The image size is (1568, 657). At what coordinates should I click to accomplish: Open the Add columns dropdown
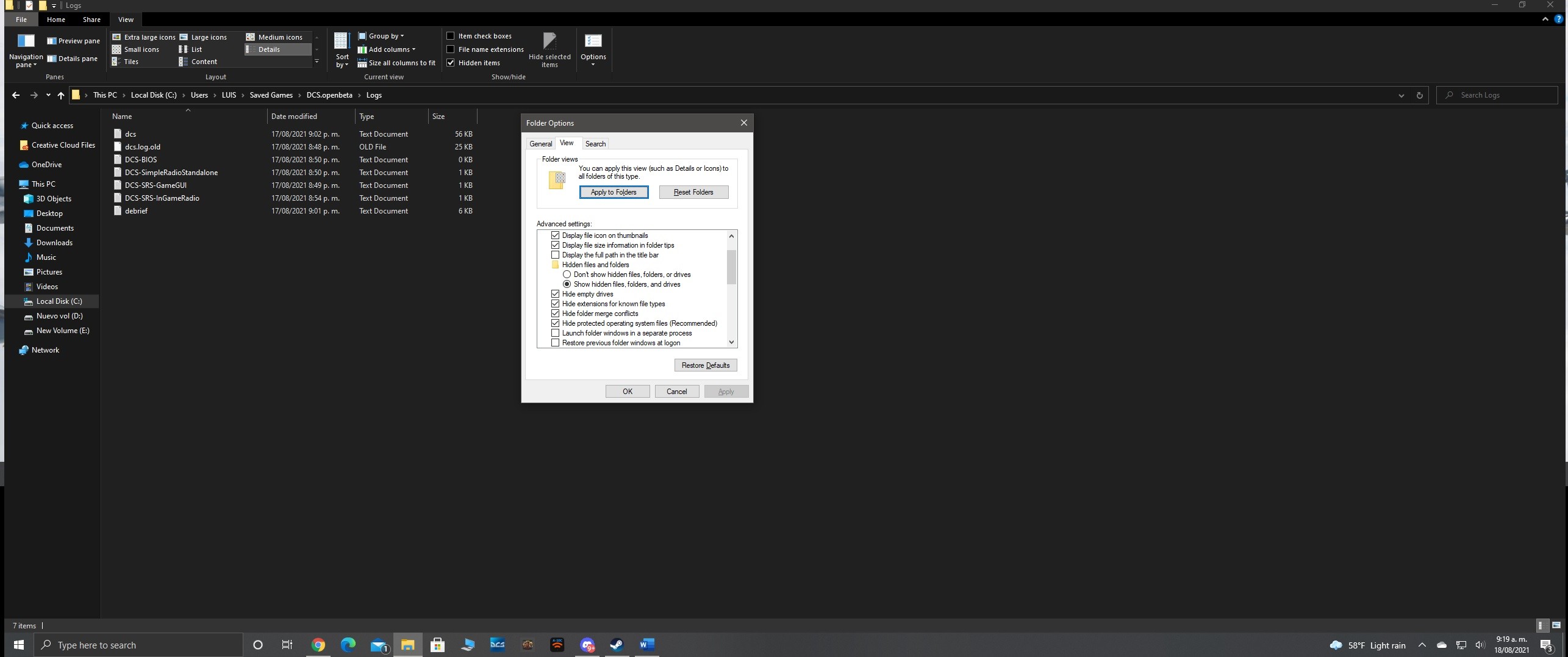click(x=387, y=49)
